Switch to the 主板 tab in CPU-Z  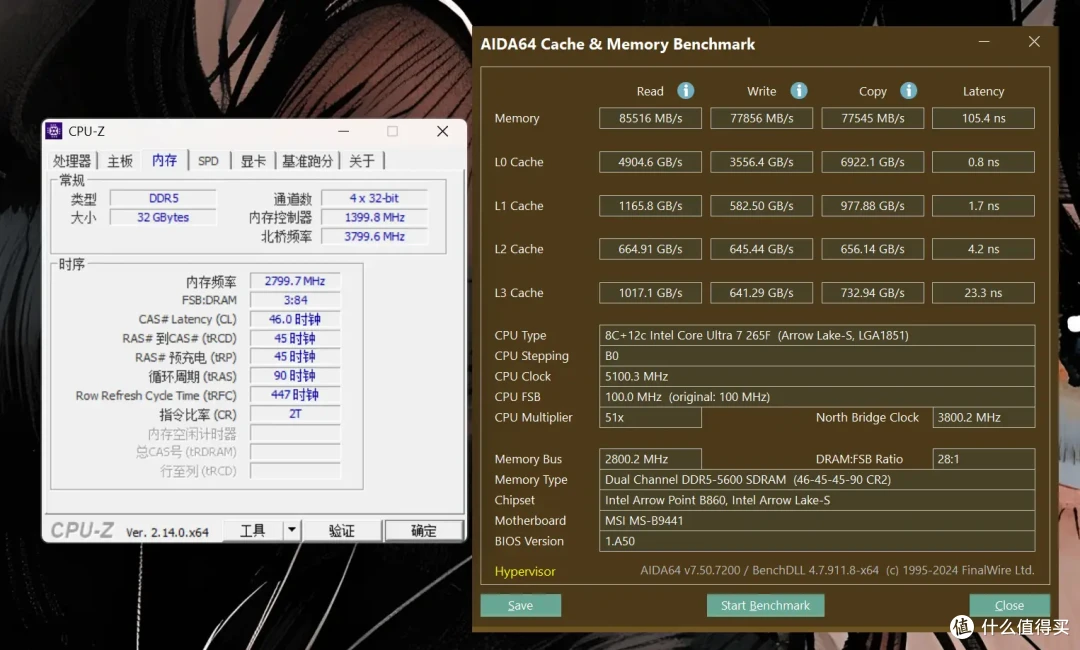click(x=120, y=161)
